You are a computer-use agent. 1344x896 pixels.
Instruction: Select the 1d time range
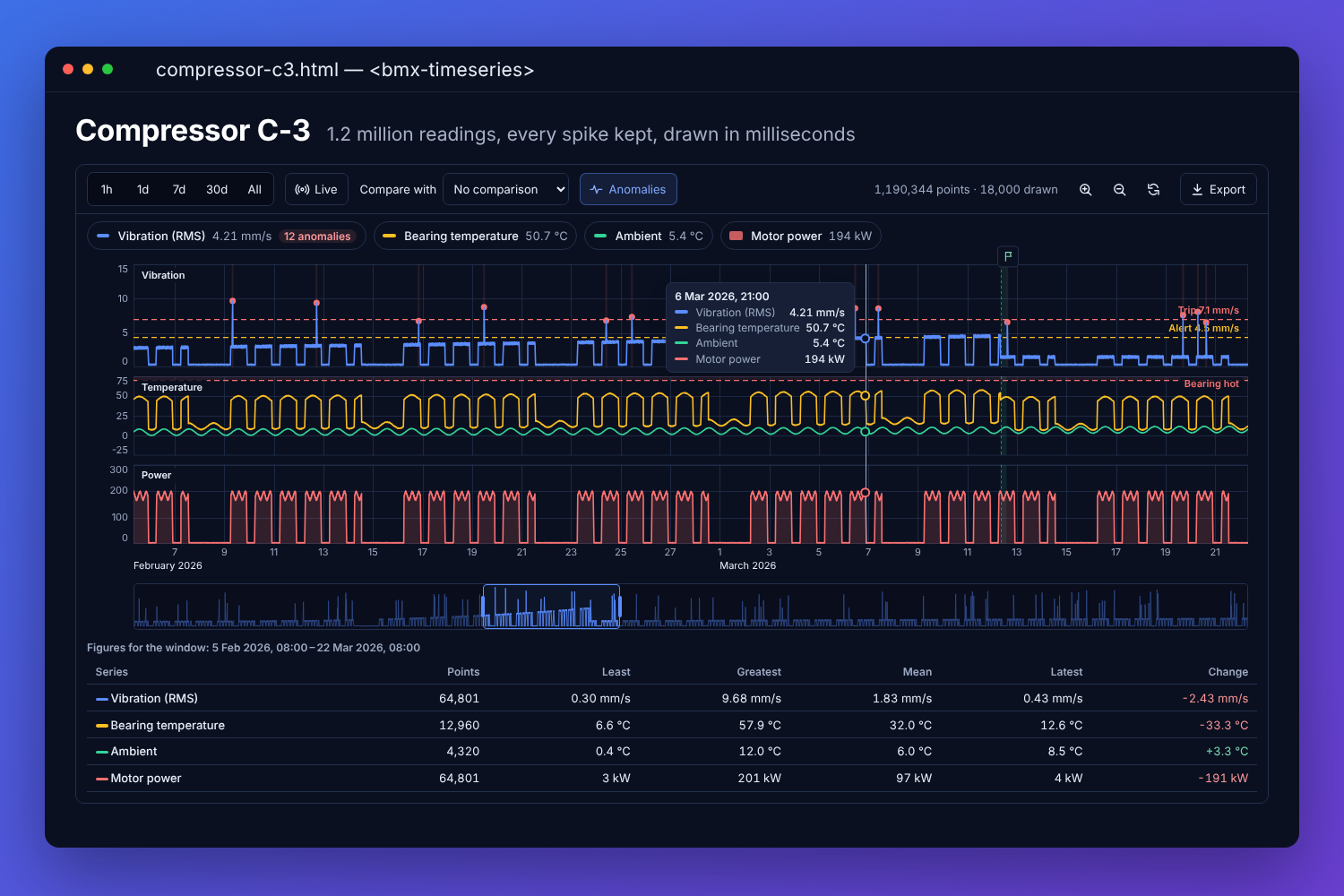[142, 190]
